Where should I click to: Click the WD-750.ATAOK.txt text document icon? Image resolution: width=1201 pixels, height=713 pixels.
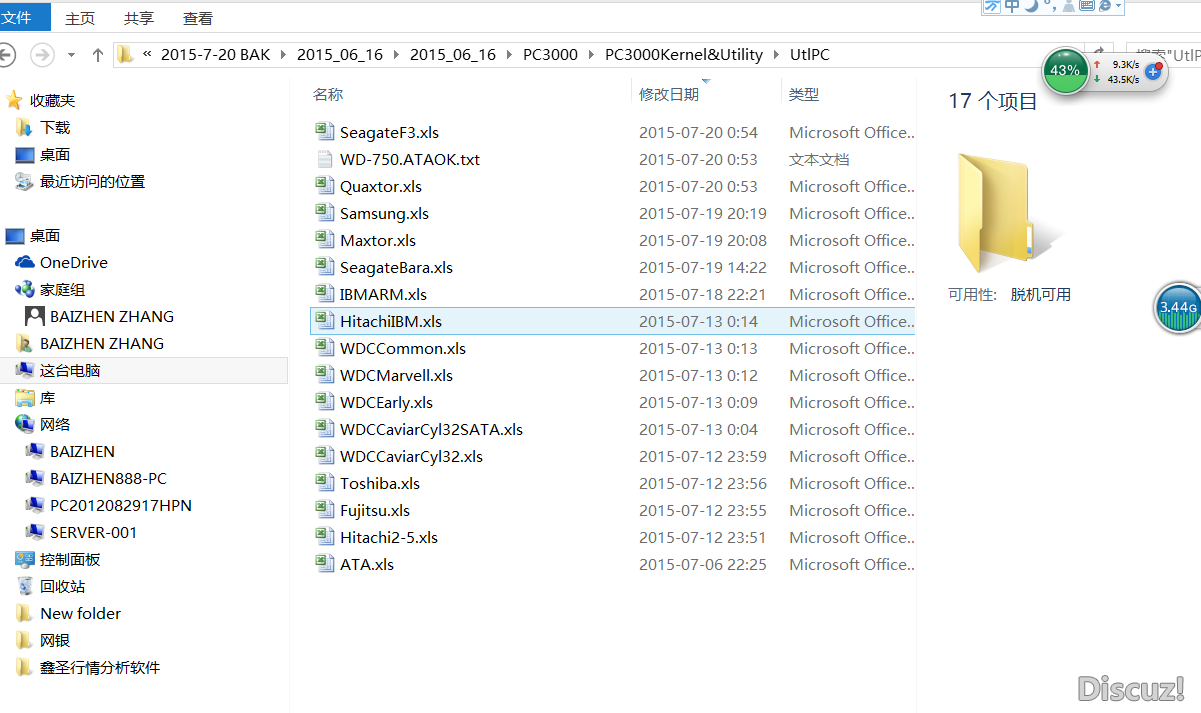[323, 158]
